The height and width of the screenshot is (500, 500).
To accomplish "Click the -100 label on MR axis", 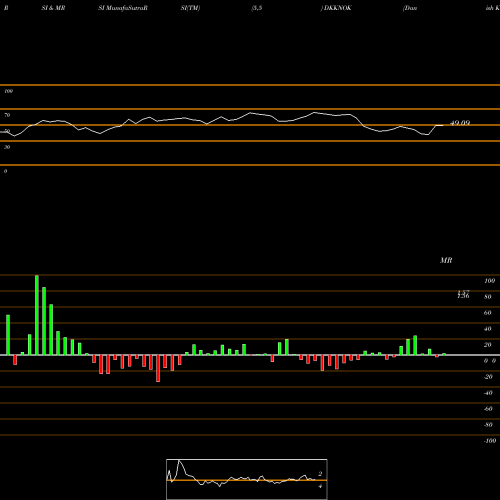I will point(490,441).
